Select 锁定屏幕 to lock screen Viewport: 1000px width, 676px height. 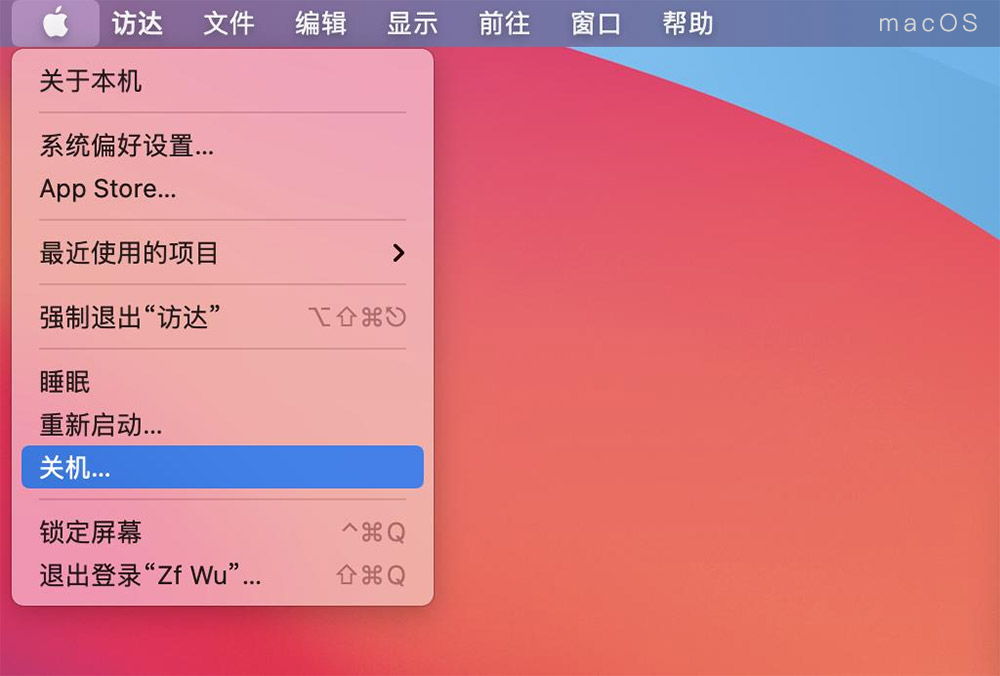(x=223, y=532)
